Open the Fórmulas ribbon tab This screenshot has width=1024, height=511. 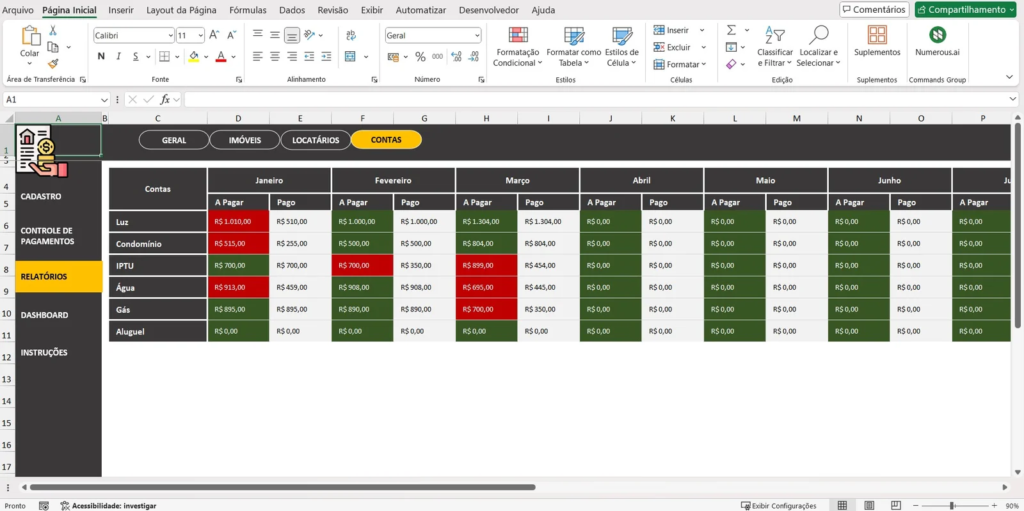(247, 10)
